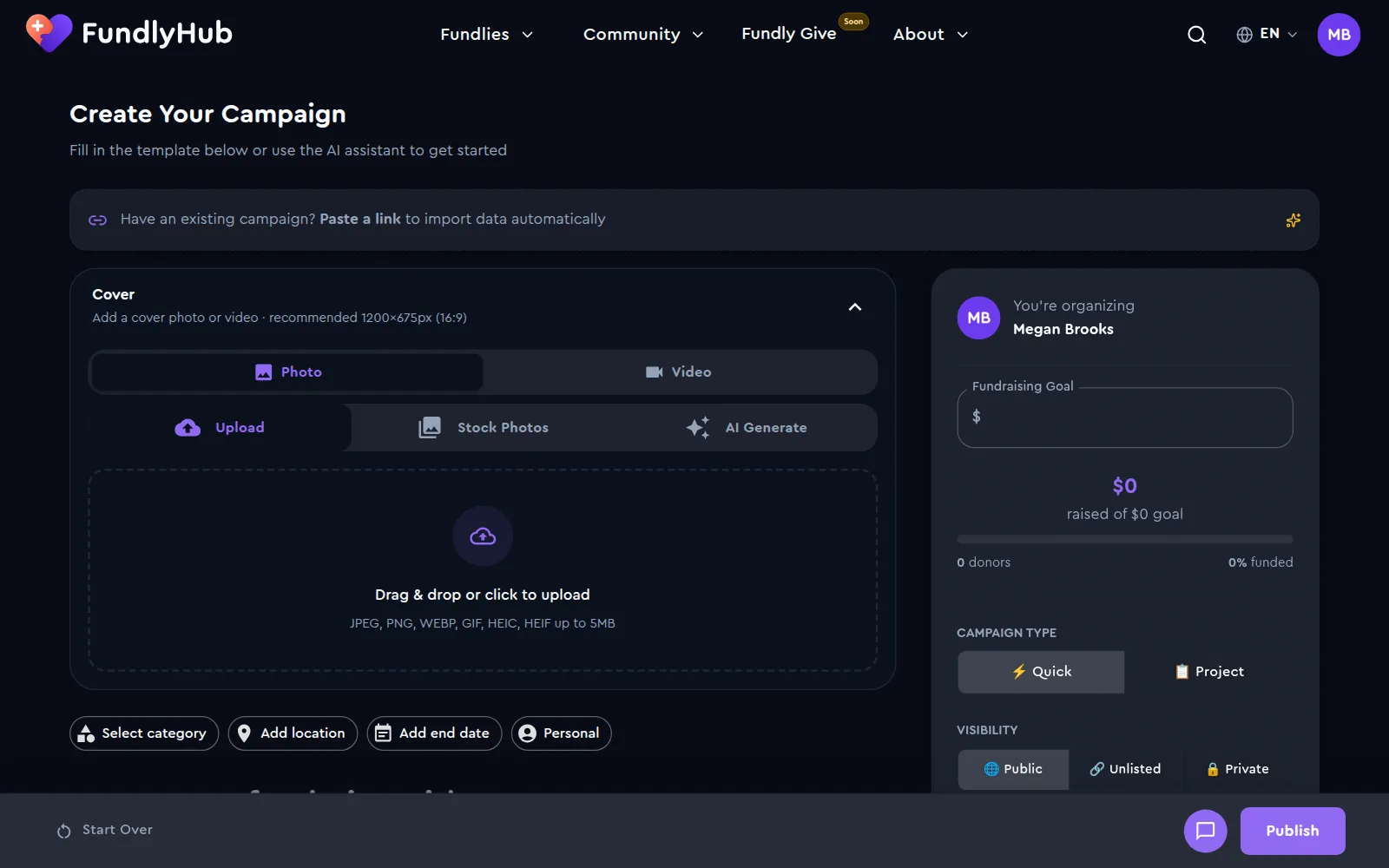This screenshot has width=1389, height=868.
Task: Choose the Upload cover source
Action: [x=221, y=428]
